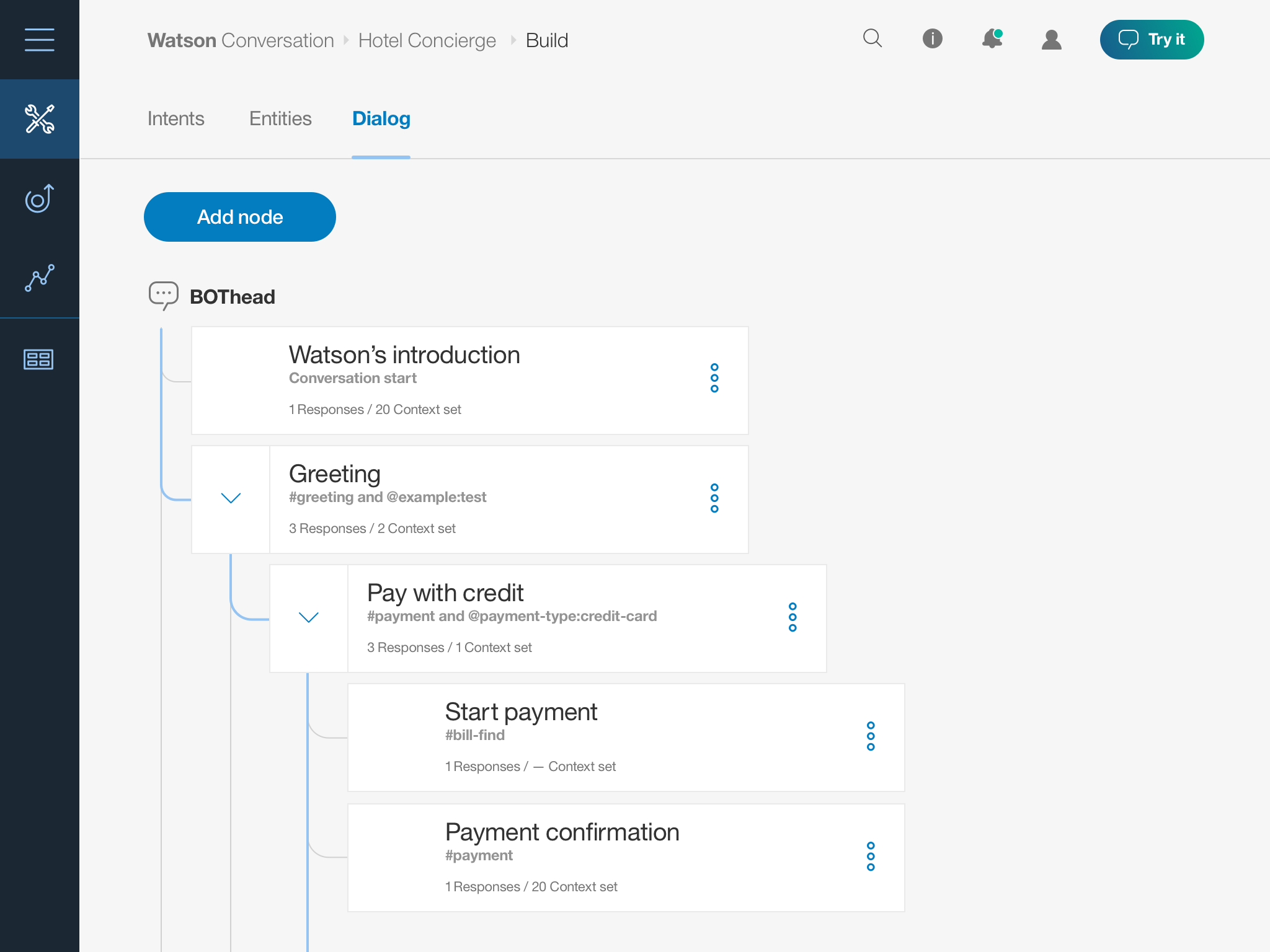Screen dimensions: 1270x952
Task: Open options menu for Watson's introduction node
Action: [714, 378]
